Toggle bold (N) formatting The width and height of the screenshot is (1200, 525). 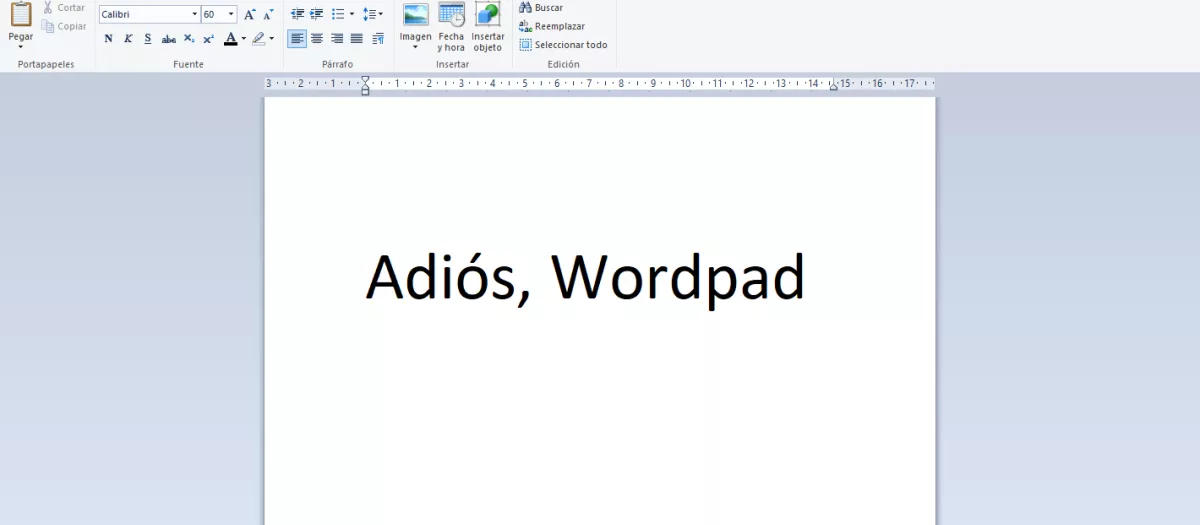click(108, 39)
